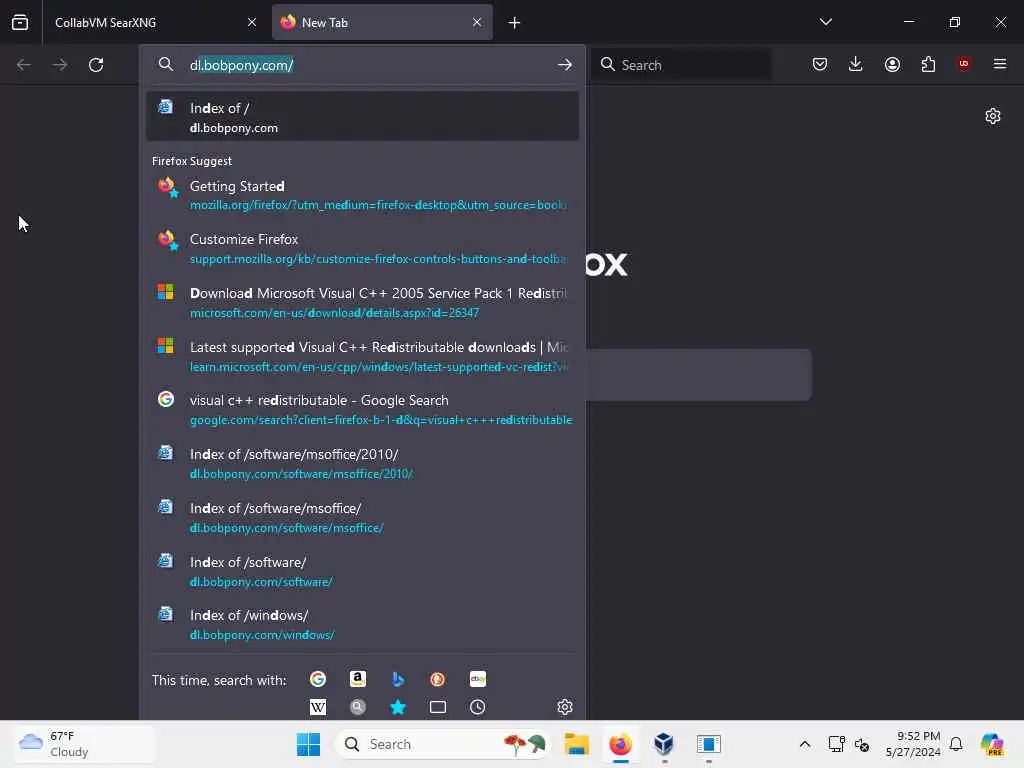1024x768 pixels.
Task: Open New Tab personalize gear icon
Action: (993, 116)
